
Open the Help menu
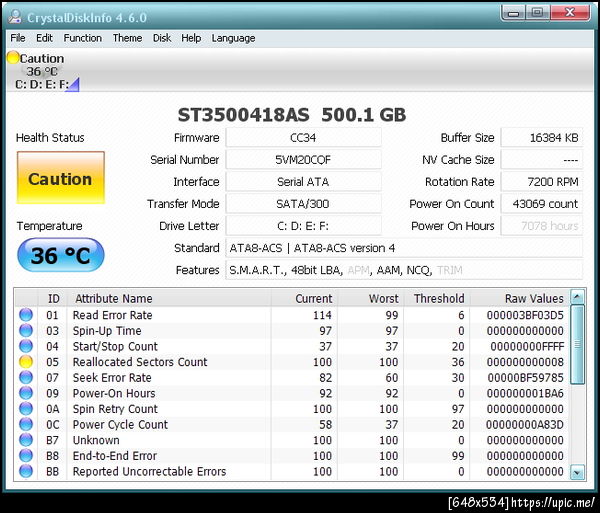pos(191,38)
